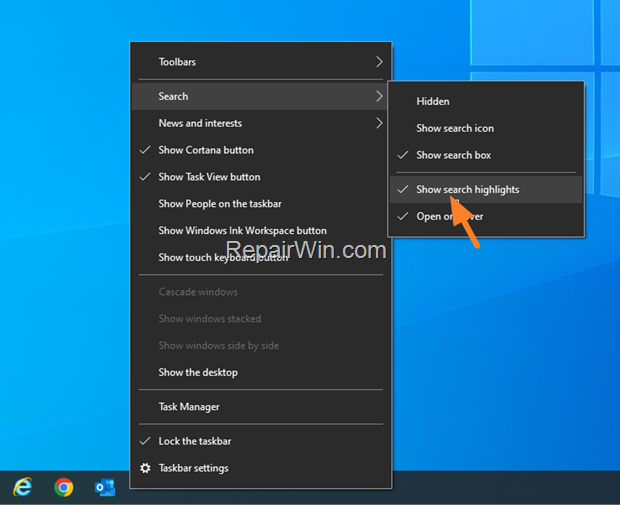Image resolution: width=620 pixels, height=505 pixels.
Task: Choose Show the desktop
Action: [261, 372]
